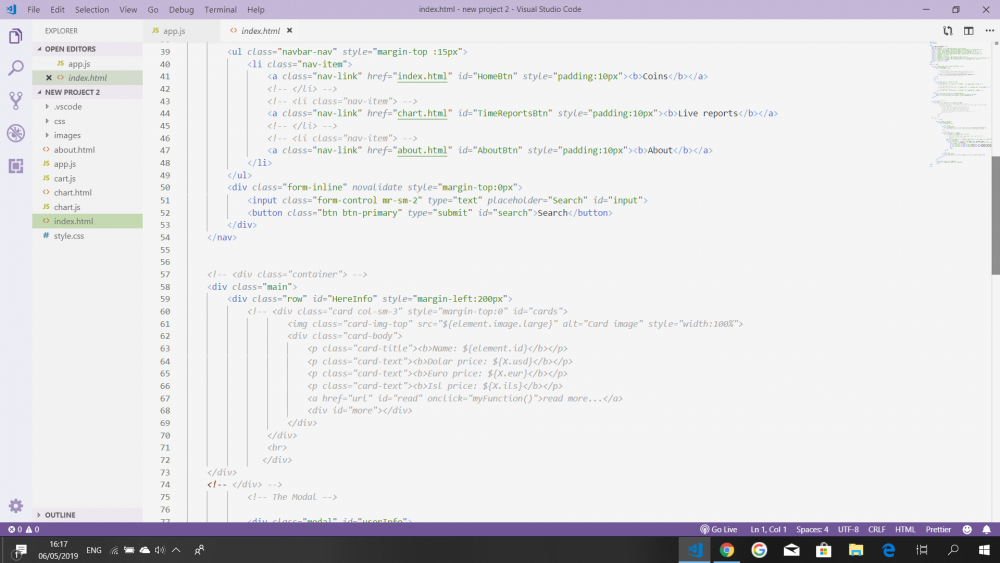Open the Go menu
The height and width of the screenshot is (563, 1000).
pyautogui.click(x=153, y=10)
